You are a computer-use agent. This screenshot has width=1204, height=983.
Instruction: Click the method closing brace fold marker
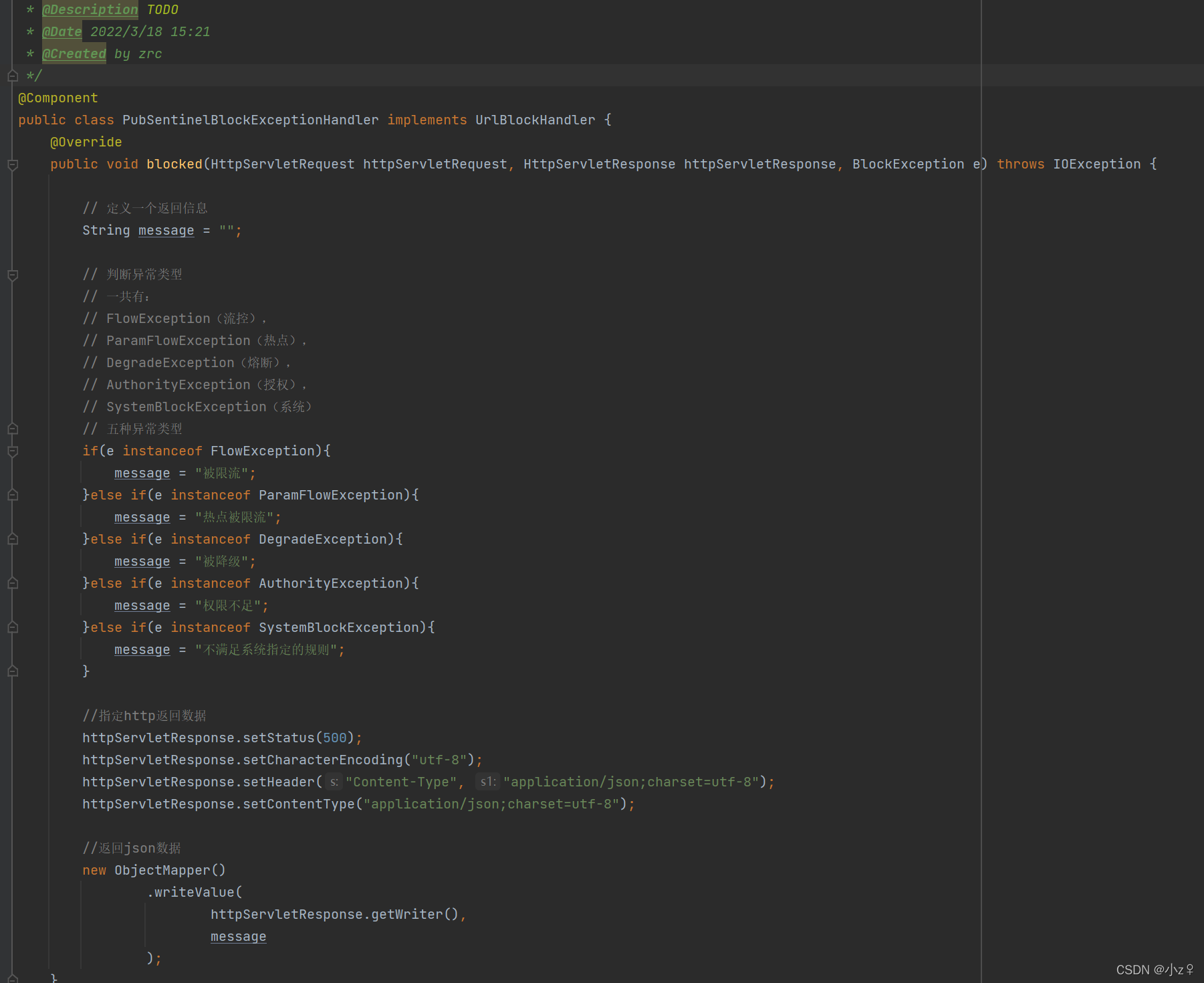(13, 978)
